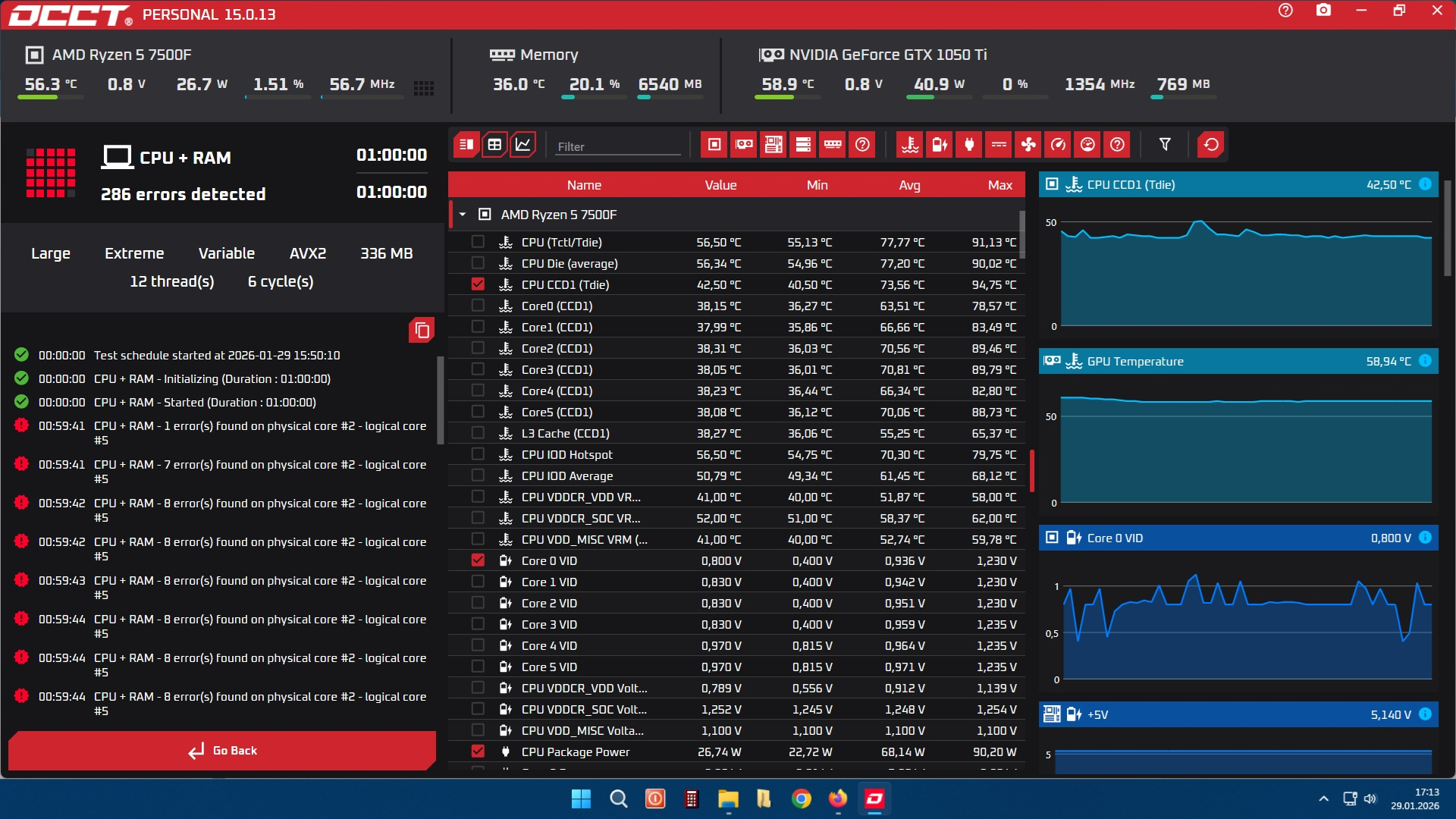Click the Core 3 VID max value 1,235 V

[996, 624]
